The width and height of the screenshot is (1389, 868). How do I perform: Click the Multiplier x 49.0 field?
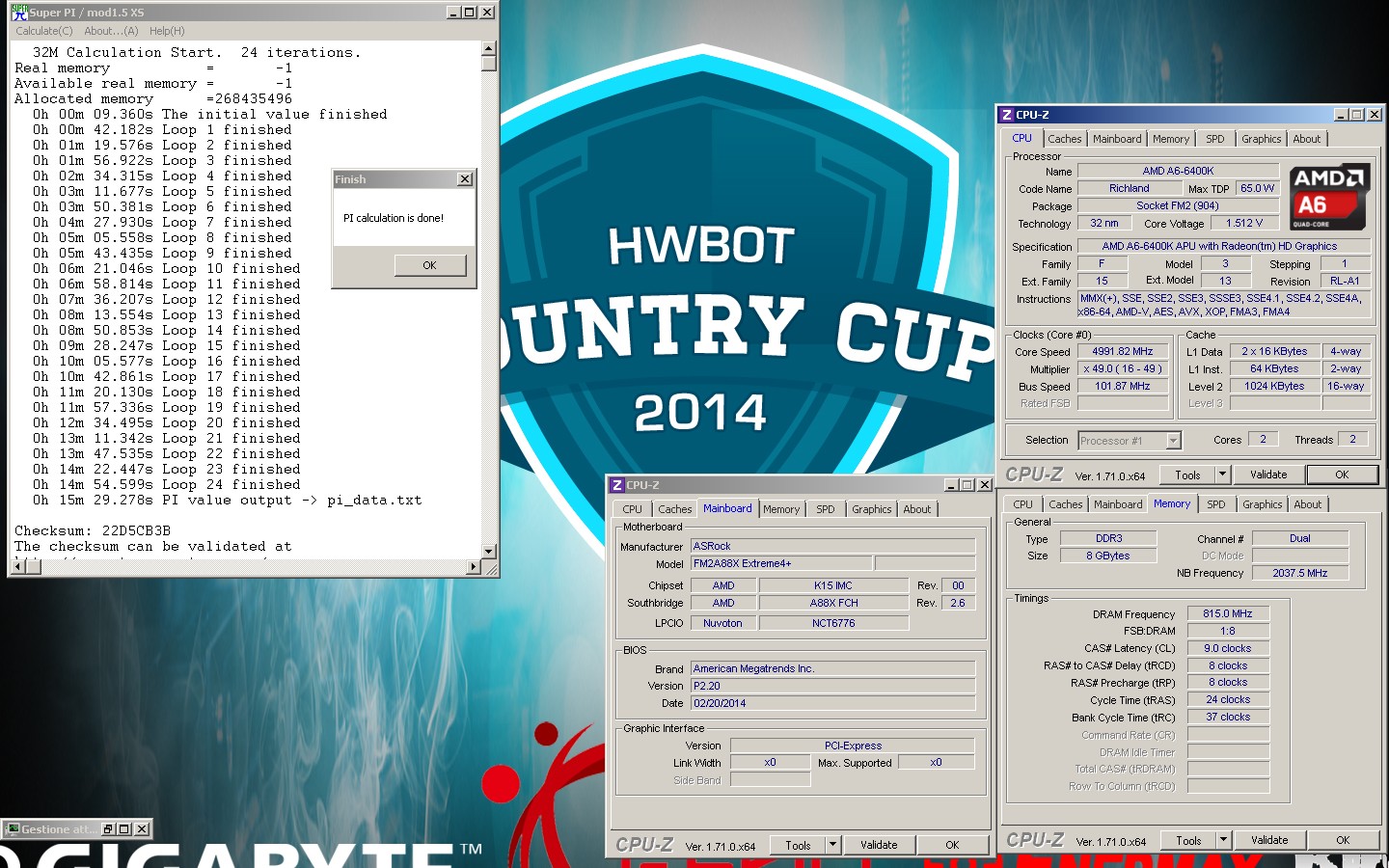tap(1123, 368)
